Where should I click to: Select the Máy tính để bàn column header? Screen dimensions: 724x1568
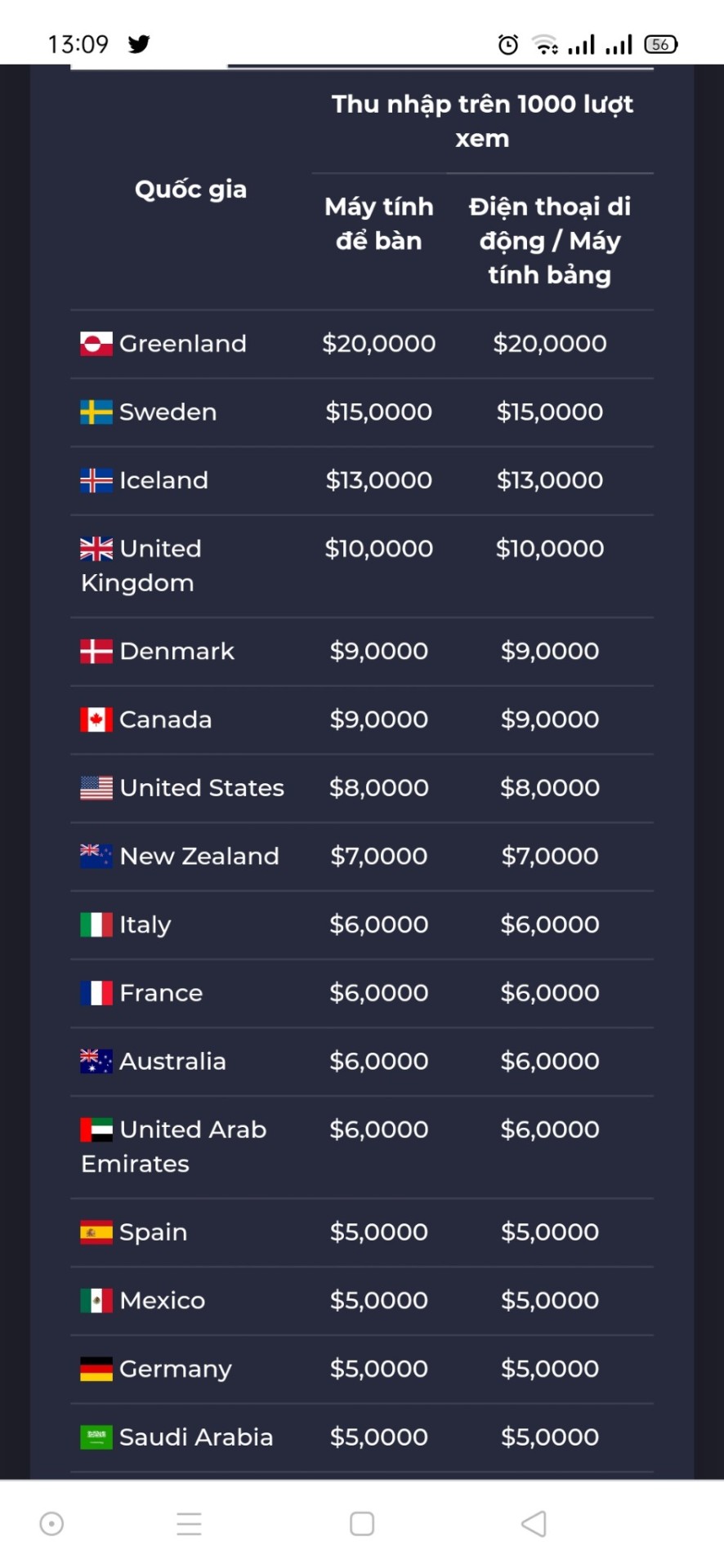379,224
